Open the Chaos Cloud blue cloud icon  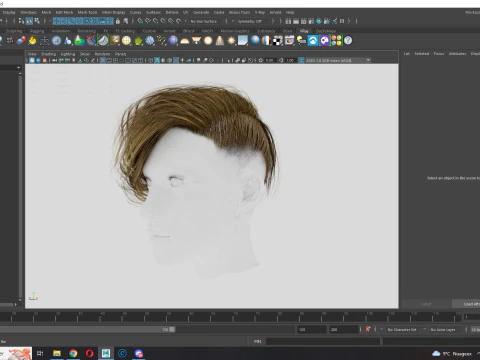(x=313, y=41)
